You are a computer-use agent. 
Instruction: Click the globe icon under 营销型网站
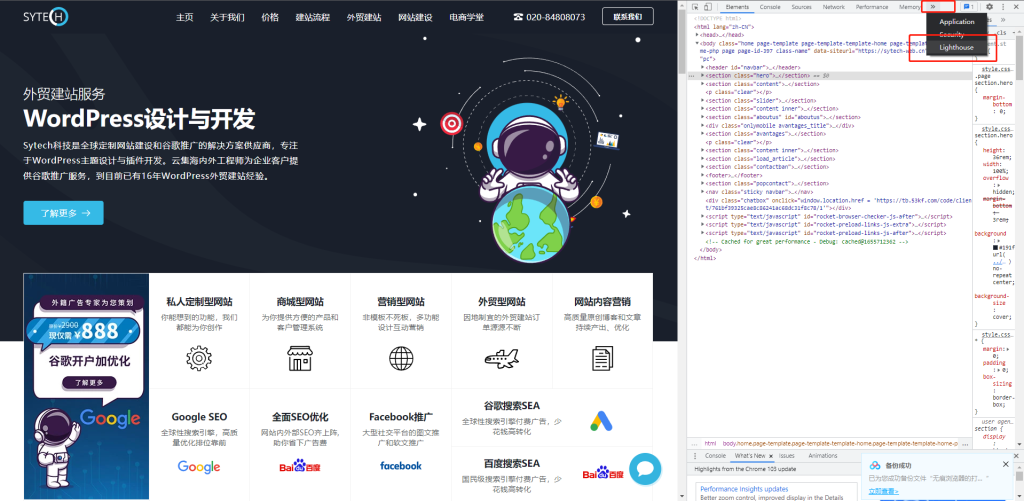click(401, 359)
